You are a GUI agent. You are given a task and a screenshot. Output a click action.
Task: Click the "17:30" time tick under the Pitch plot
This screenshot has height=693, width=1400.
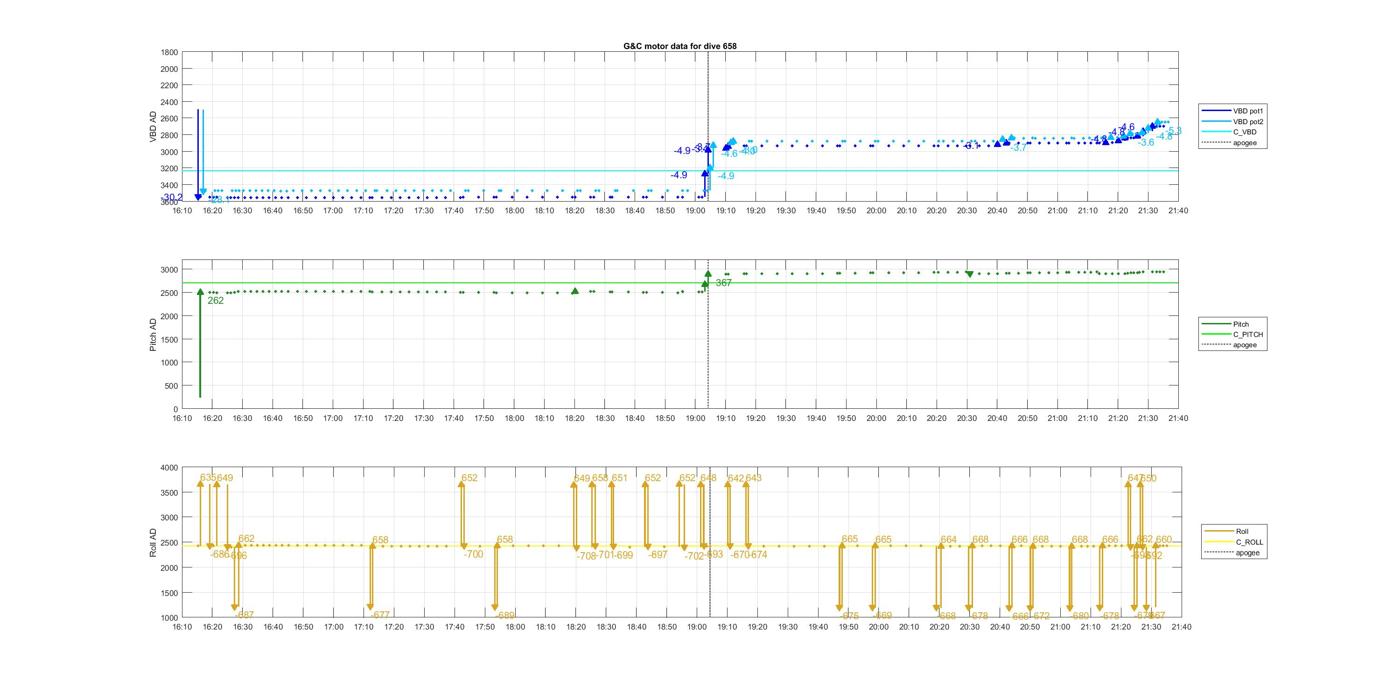click(423, 419)
